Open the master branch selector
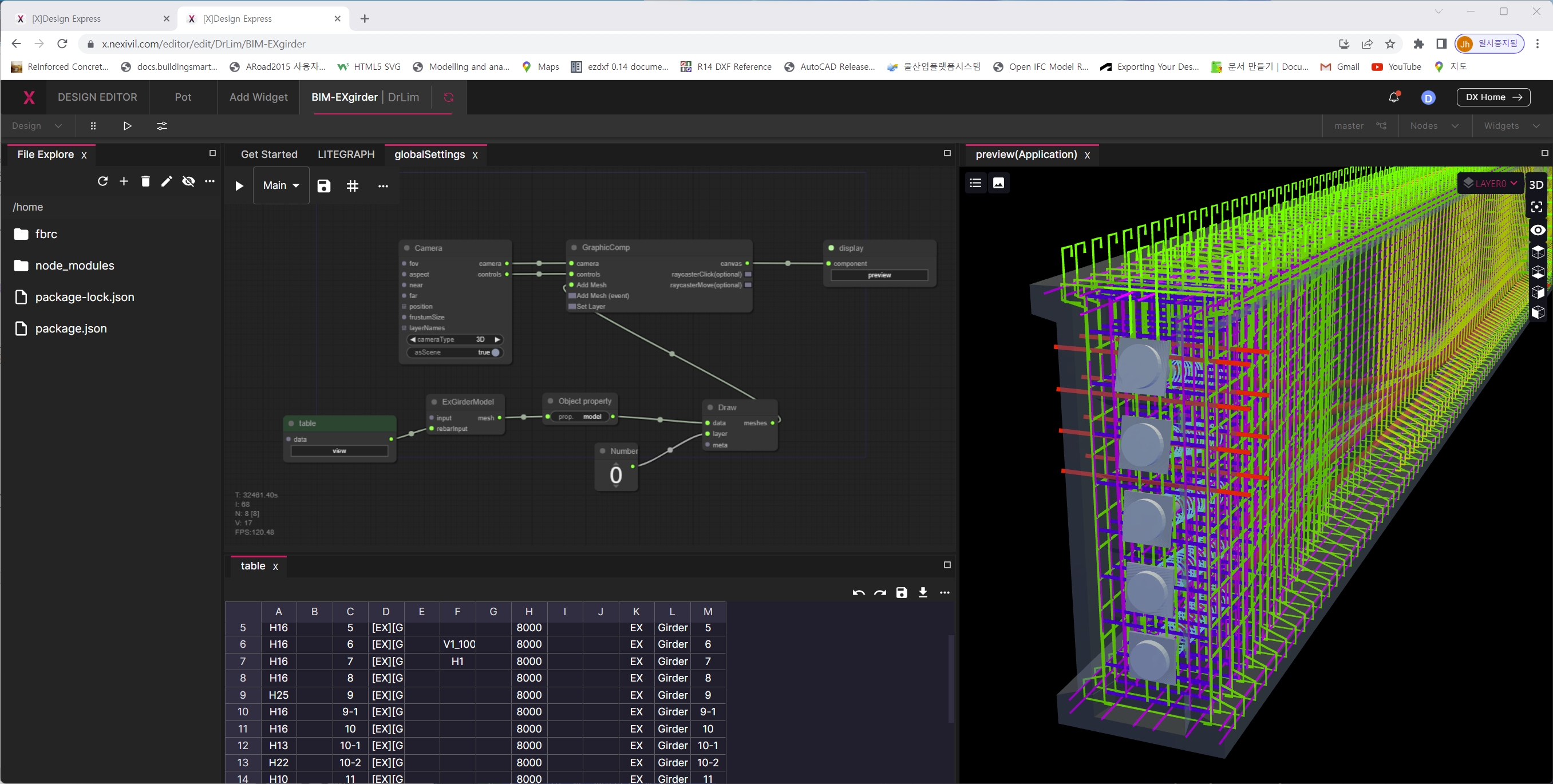This screenshot has height=784, width=1553. click(x=1361, y=126)
